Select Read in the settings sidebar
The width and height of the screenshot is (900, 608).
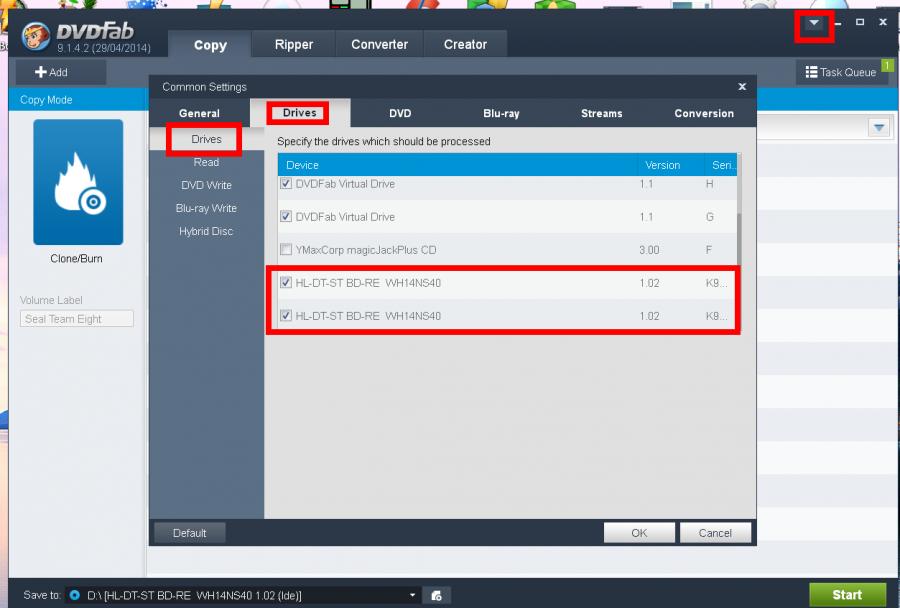(206, 162)
